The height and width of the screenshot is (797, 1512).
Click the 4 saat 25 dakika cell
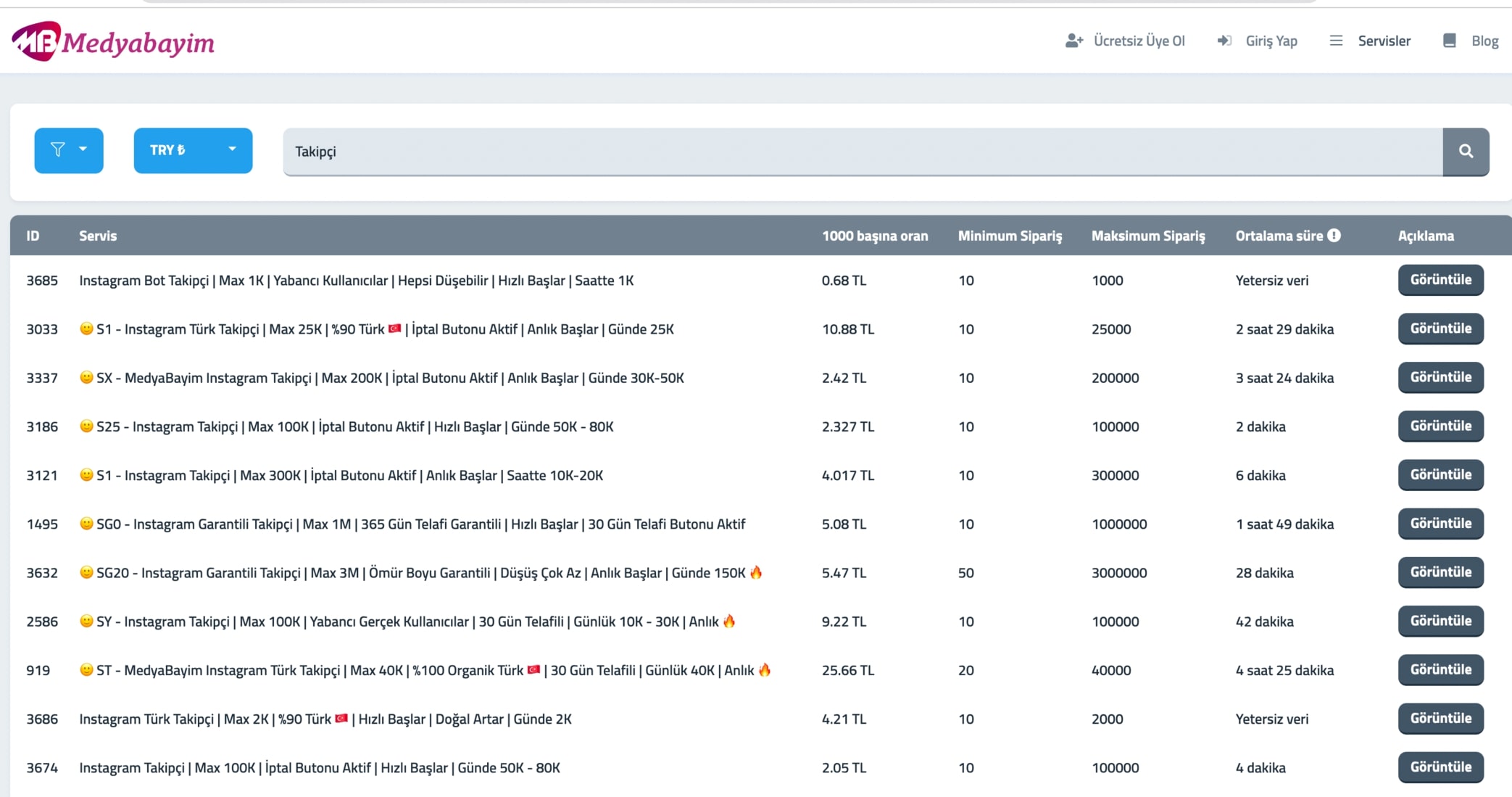1284,670
